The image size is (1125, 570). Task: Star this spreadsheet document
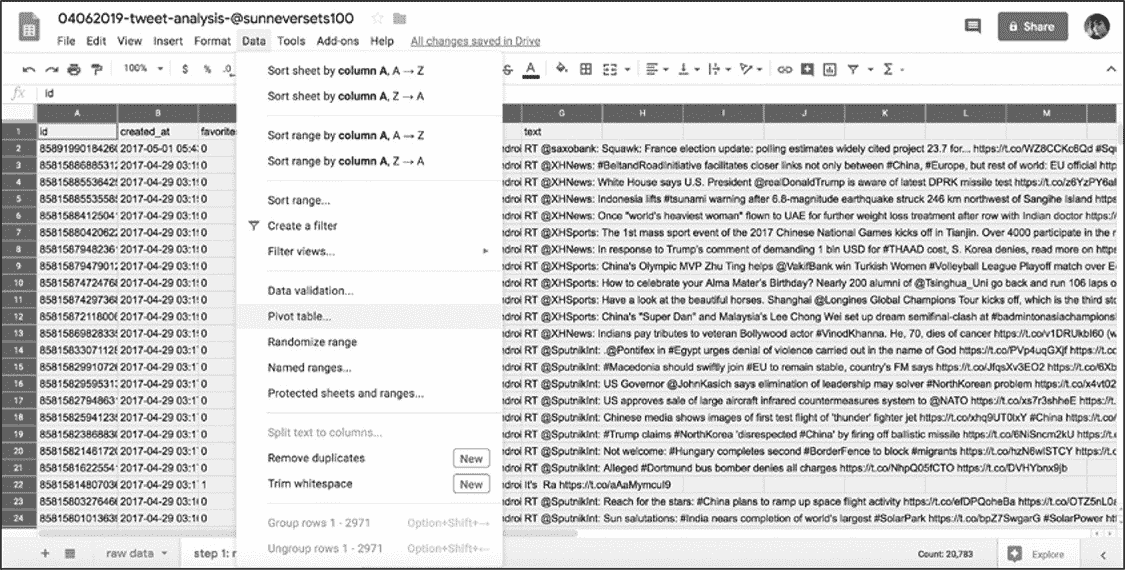click(377, 19)
